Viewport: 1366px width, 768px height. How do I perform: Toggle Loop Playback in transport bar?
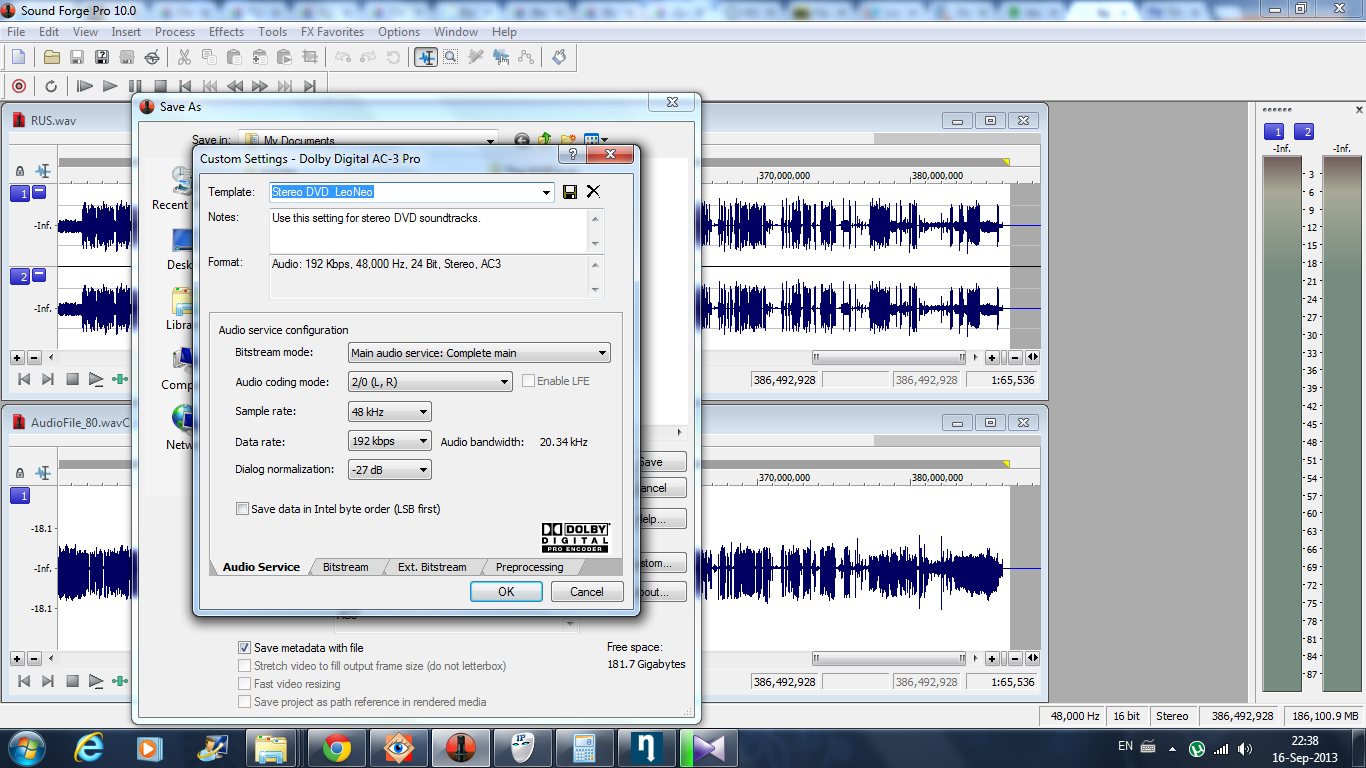[x=51, y=86]
